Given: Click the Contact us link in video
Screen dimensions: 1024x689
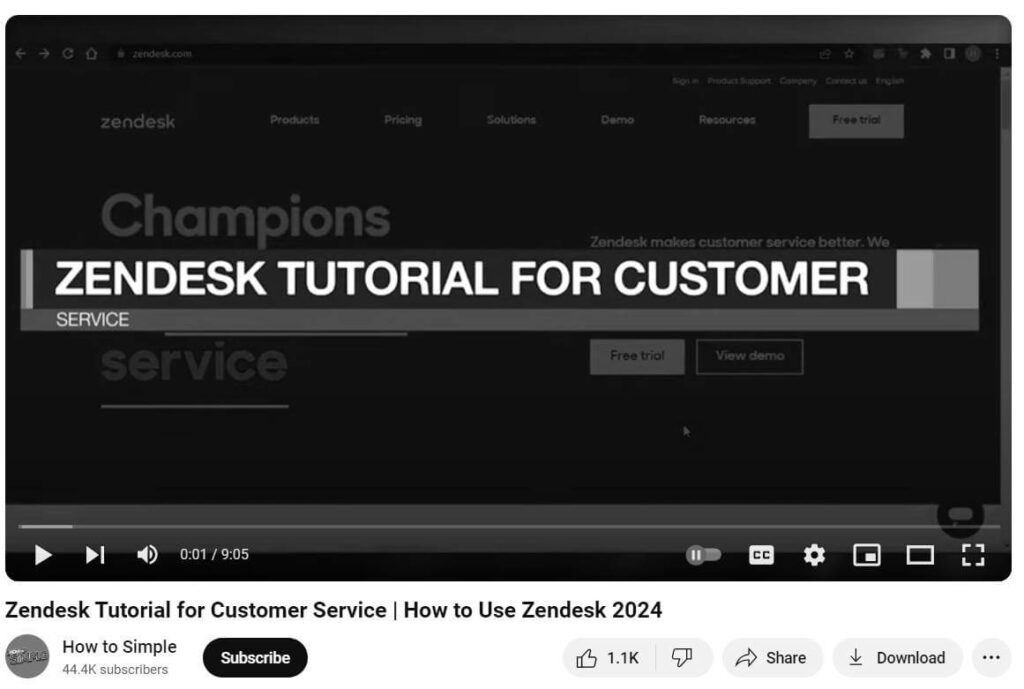Looking at the screenshot, I should click(846, 81).
